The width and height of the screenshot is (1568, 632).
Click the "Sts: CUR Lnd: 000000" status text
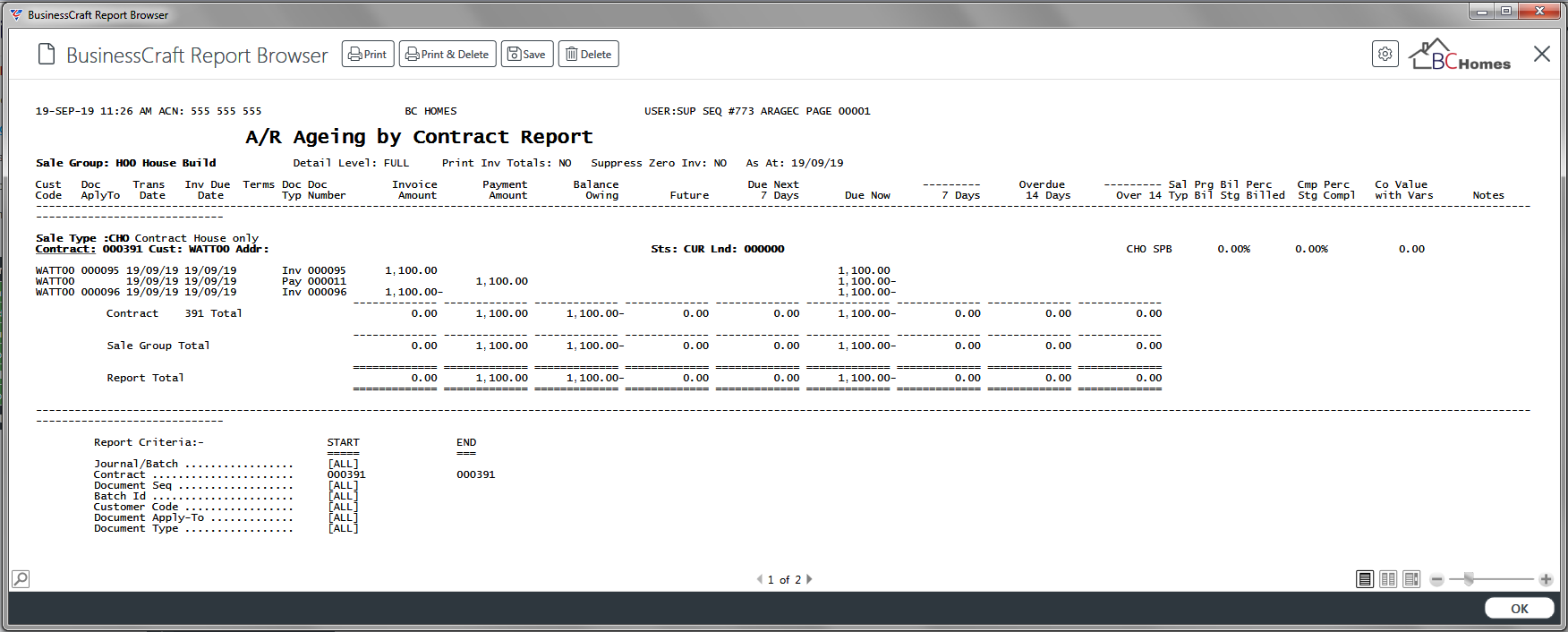coord(718,249)
